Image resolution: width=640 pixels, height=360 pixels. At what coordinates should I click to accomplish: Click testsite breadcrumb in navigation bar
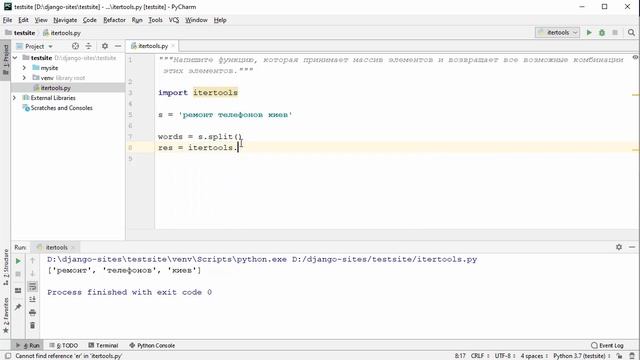coord(20,33)
